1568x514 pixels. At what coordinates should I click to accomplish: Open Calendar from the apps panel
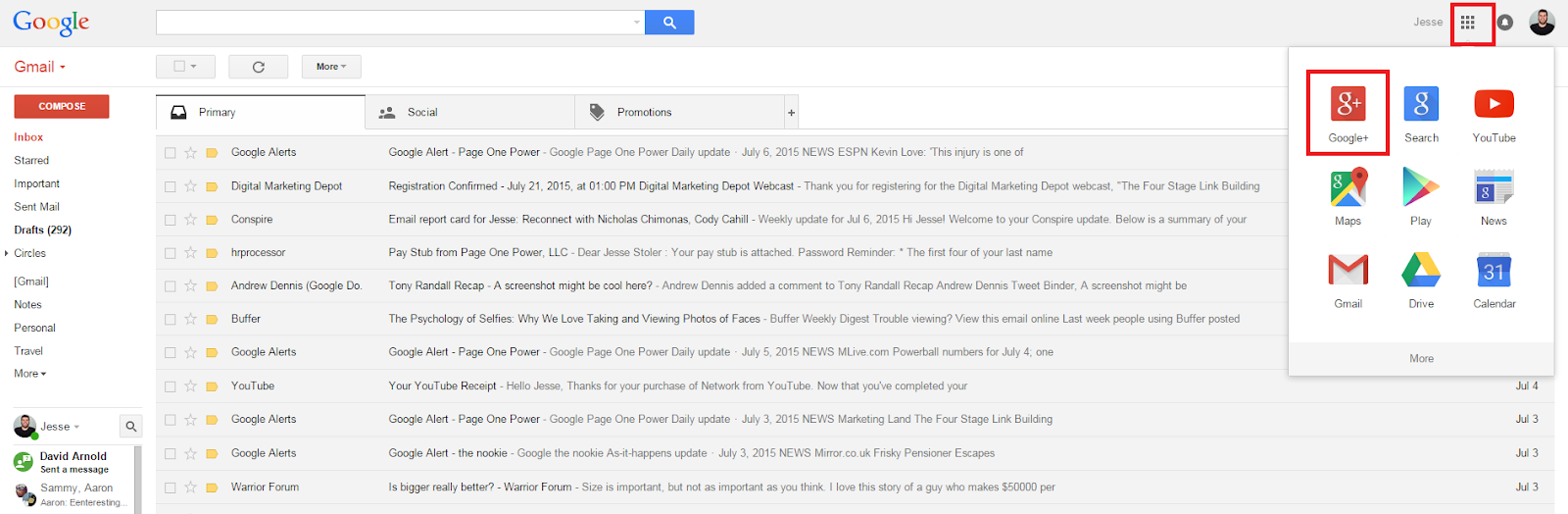[x=1494, y=281]
